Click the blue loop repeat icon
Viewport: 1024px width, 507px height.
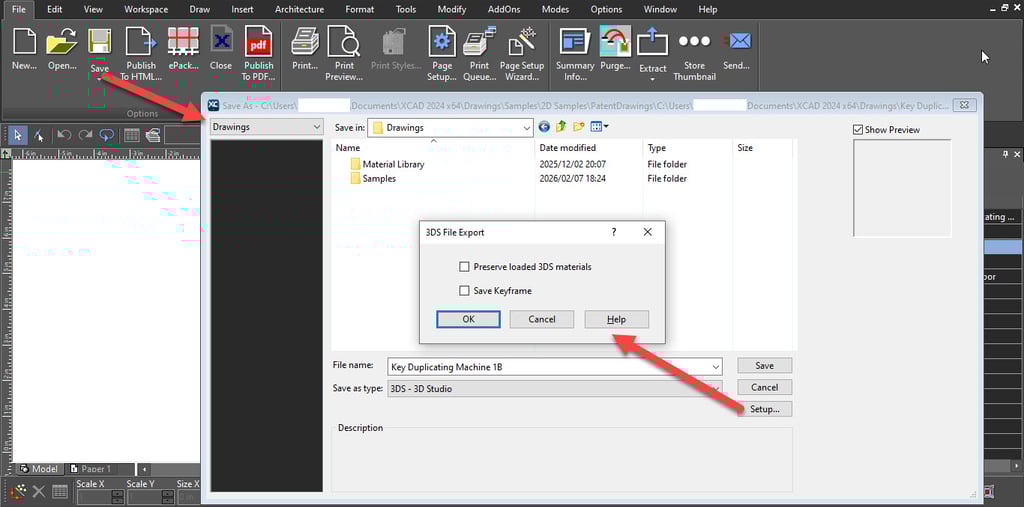[106, 135]
